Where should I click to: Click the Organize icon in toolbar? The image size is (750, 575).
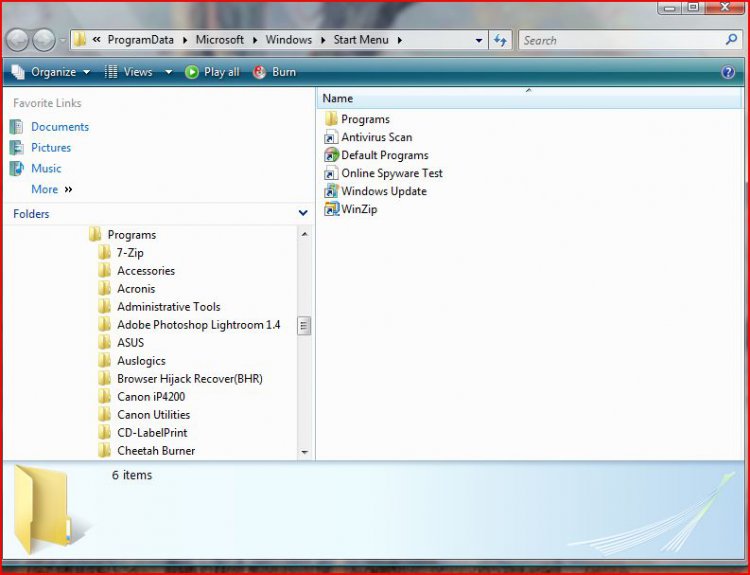pos(18,72)
